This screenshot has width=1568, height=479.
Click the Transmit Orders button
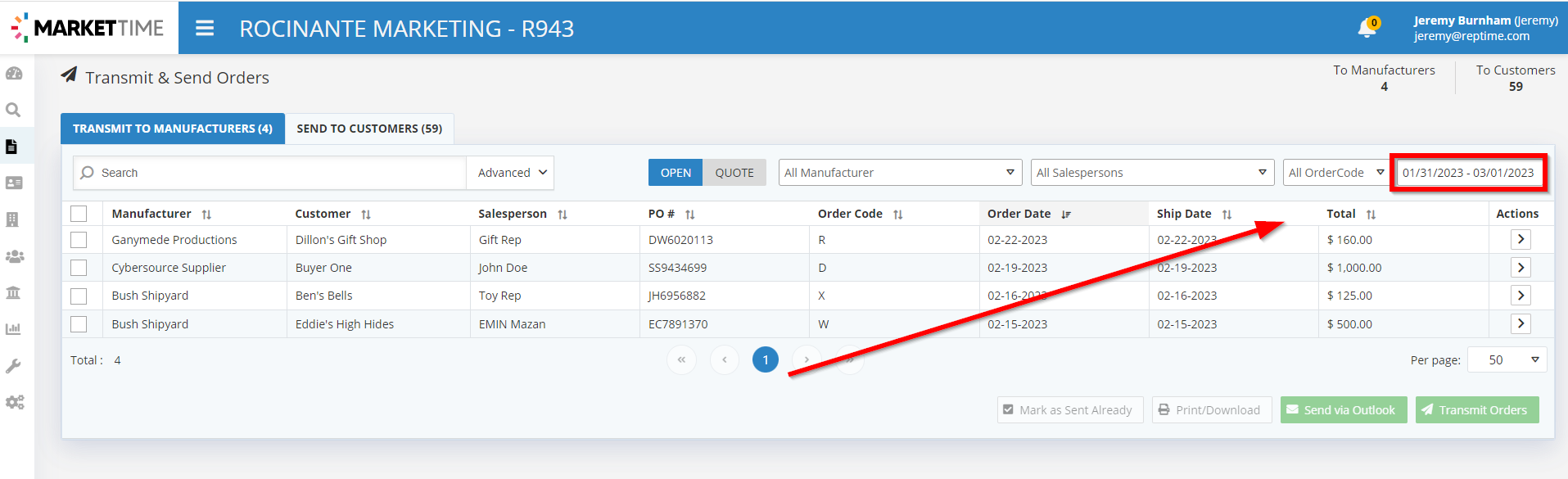click(x=1476, y=410)
